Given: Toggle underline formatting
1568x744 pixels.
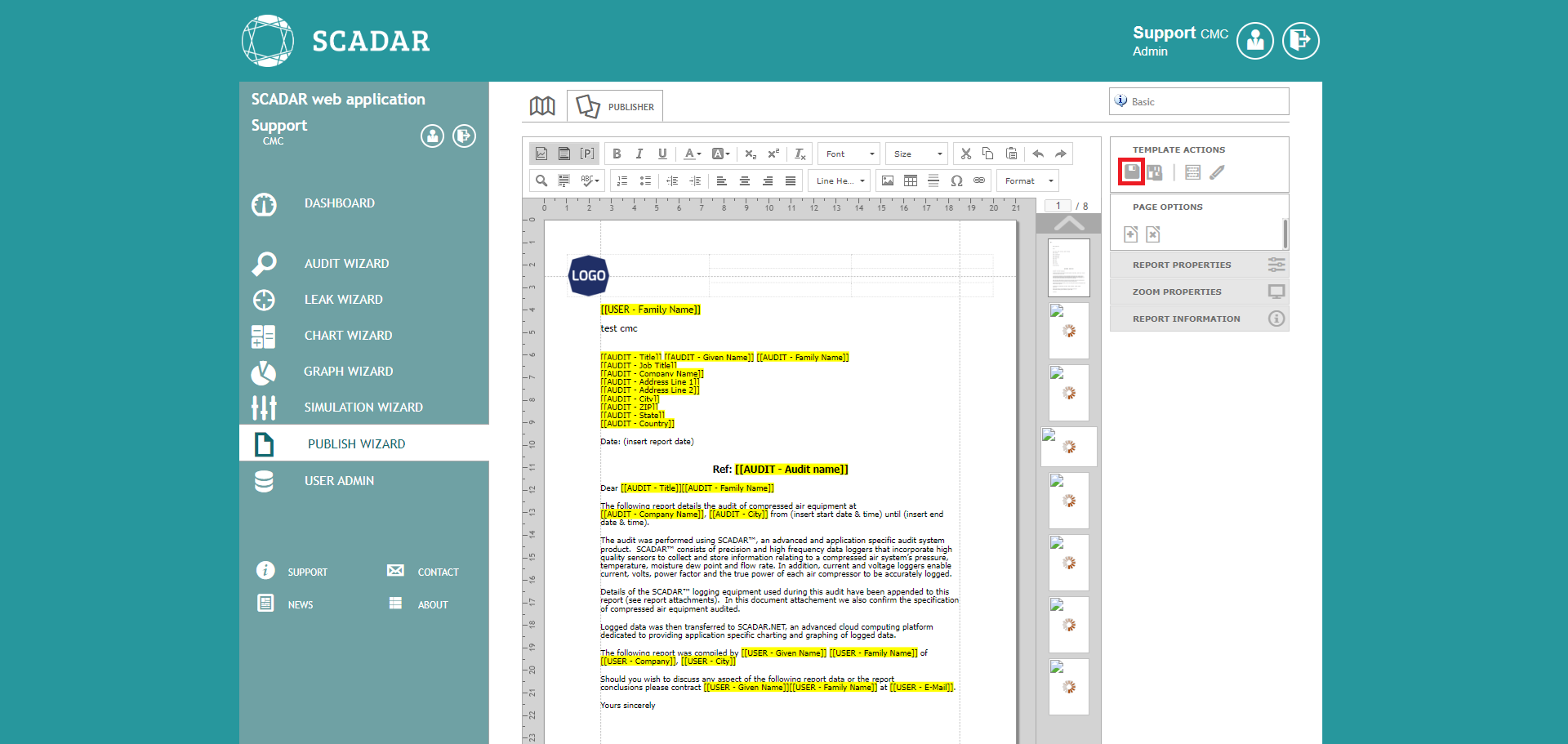Looking at the screenshot, I should click(662, 154).
